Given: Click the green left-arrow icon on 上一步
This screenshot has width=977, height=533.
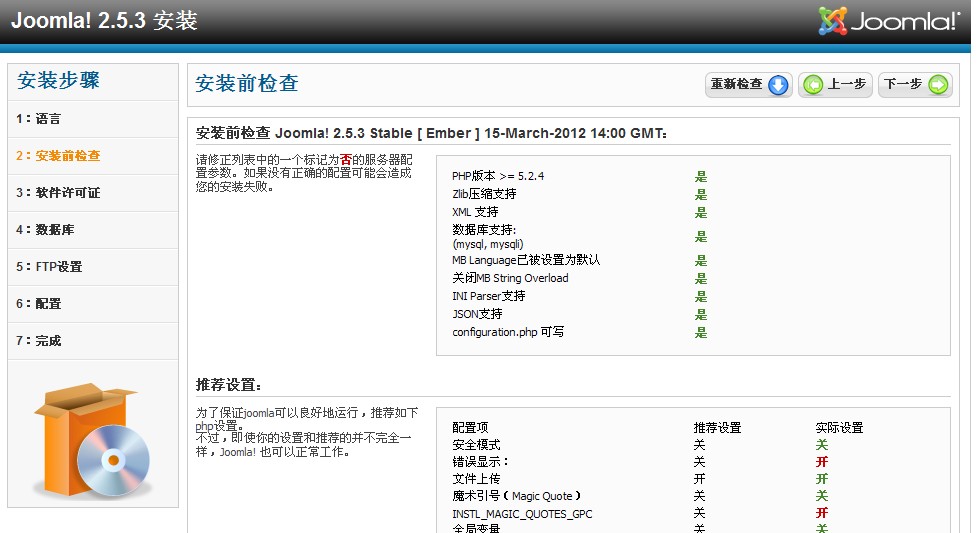Looking at the screenshot, I should (x=813, y=85).
